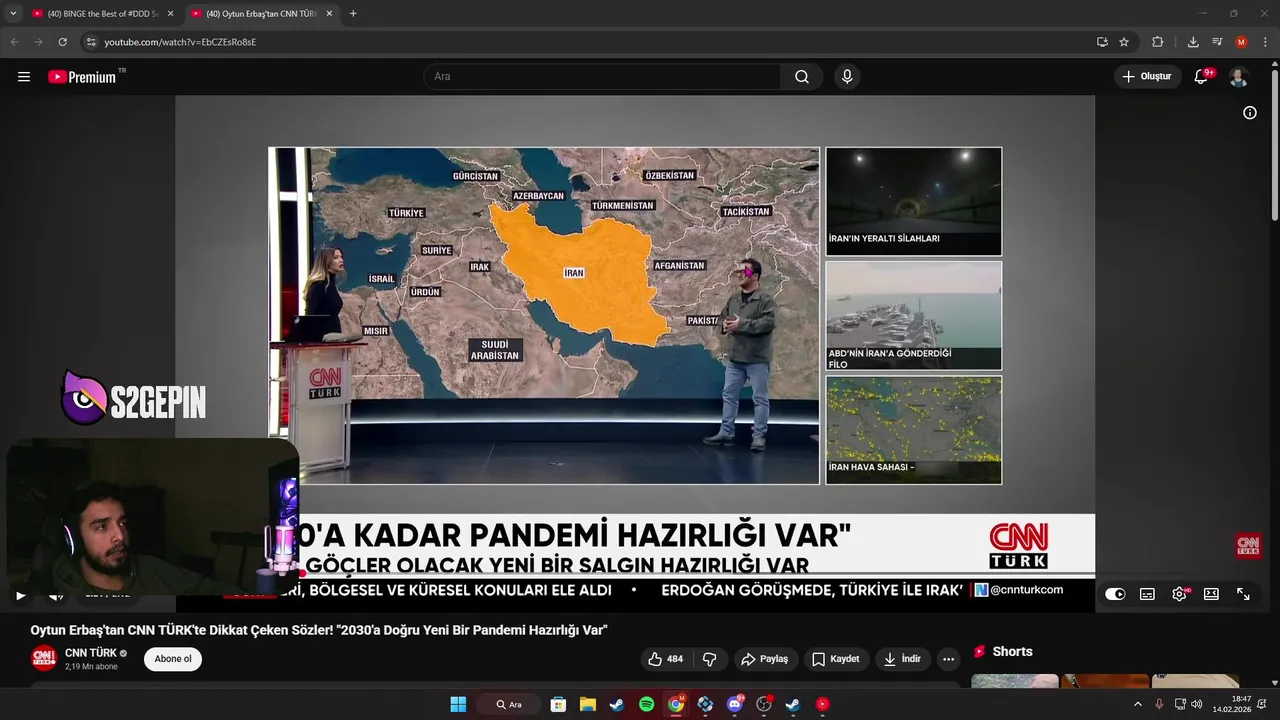Go back to previous page
This screenshot has width=1280, height=720.
pos(14,42)
